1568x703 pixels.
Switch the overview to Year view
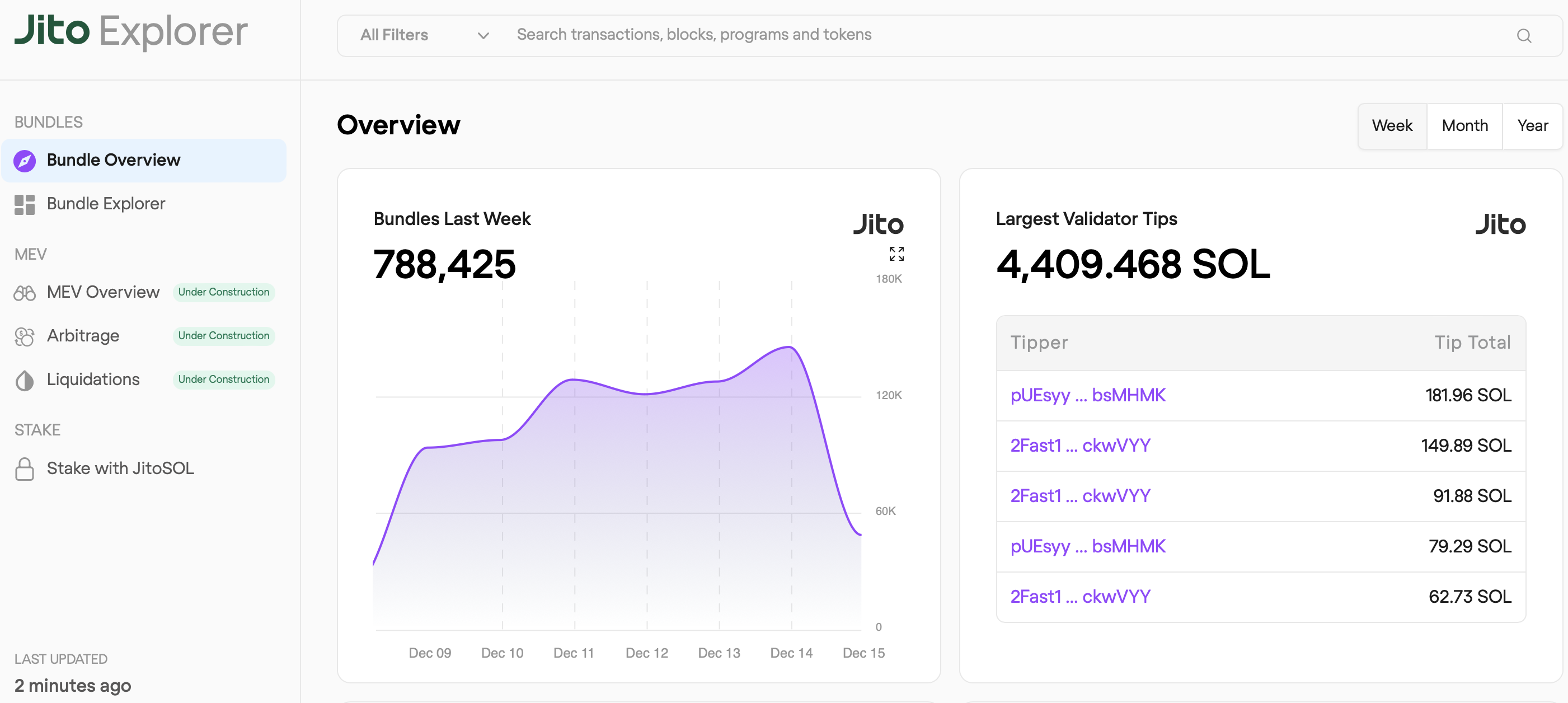tap(1532, 126)
